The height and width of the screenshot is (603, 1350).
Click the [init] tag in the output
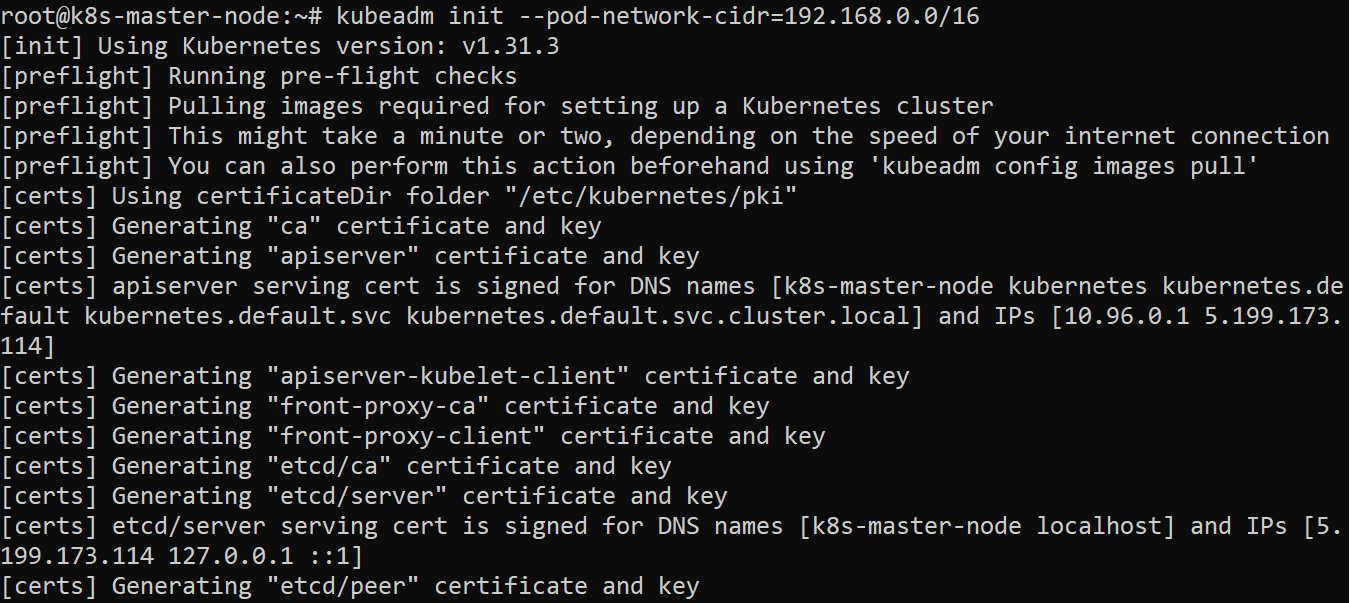[x=43, y=45]
